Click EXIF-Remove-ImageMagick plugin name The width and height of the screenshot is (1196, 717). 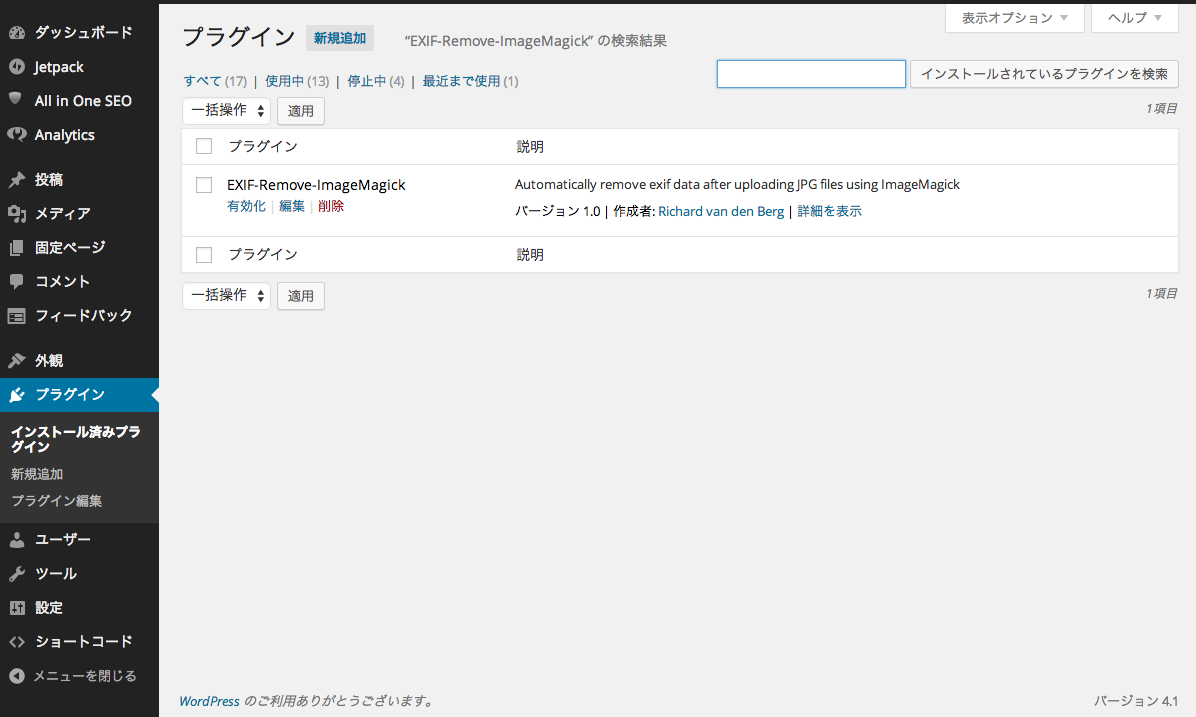tap(316, 185)
